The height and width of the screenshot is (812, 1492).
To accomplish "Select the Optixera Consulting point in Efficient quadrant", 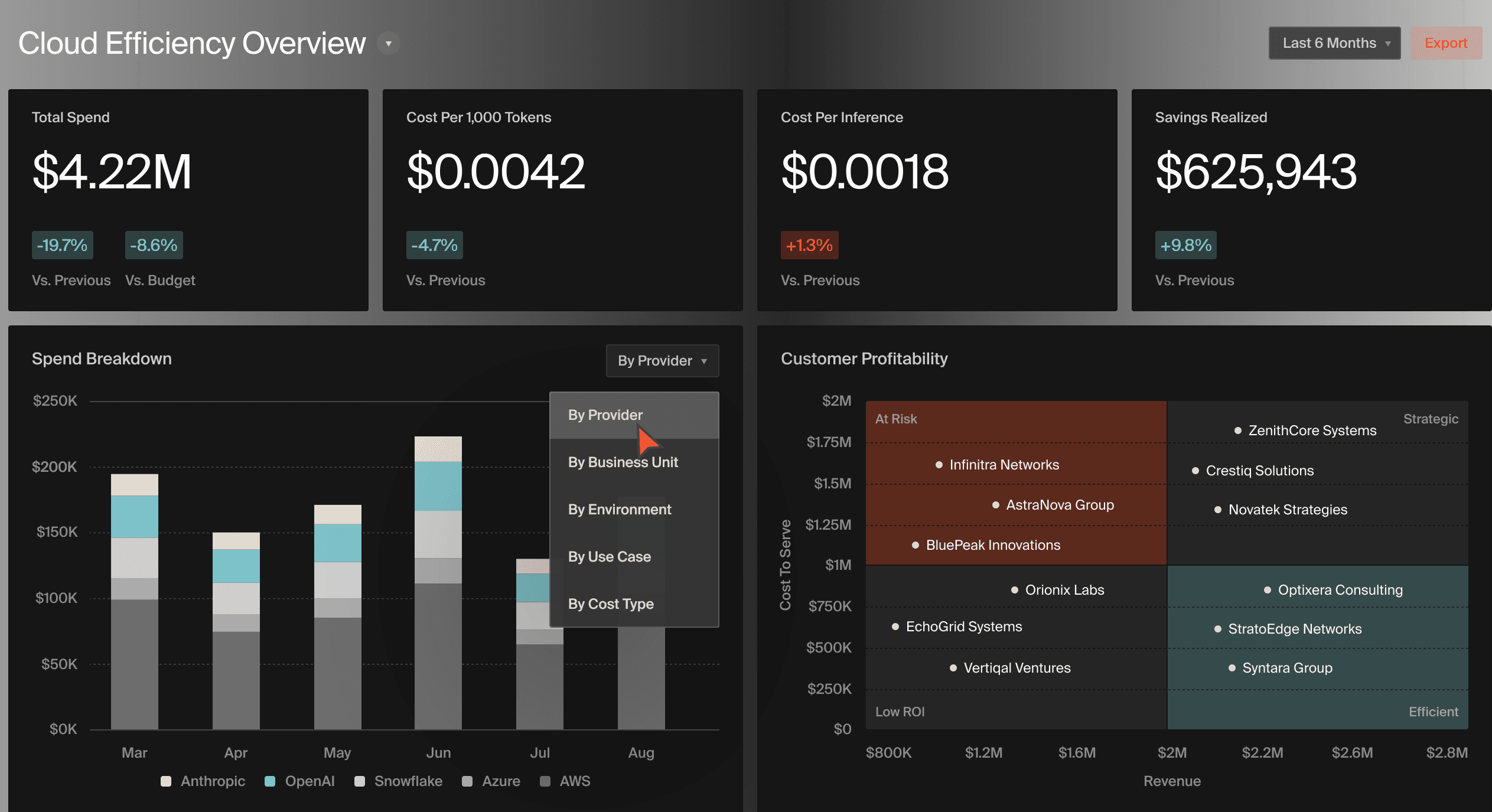I will click(x=1266, y=589).
